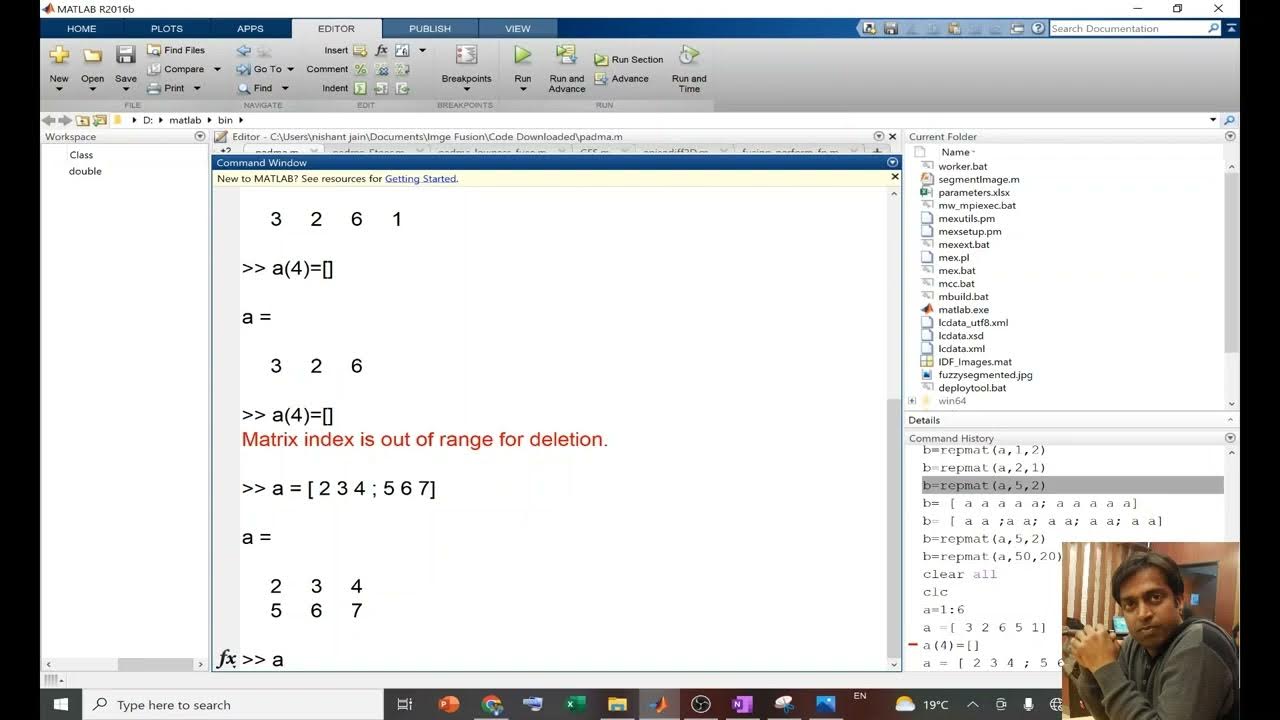Click the fx function browser icon in Command Window
This screenshot has width=1280, height=720.
[227, 659]
